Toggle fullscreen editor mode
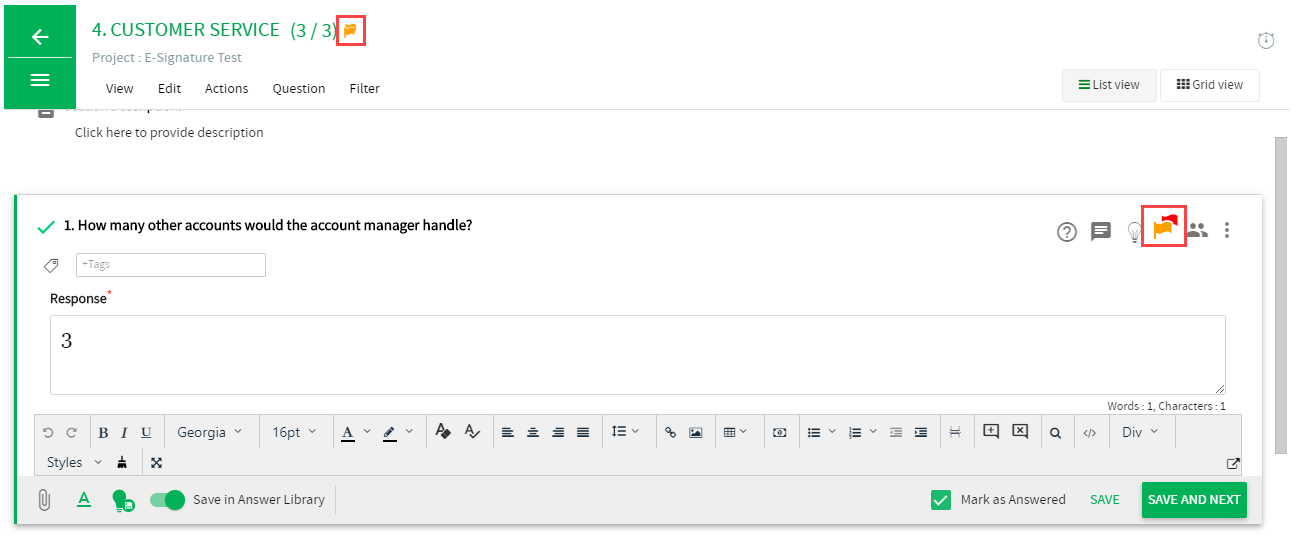This screenshot has width=1291, height=542. coord(156,462)
